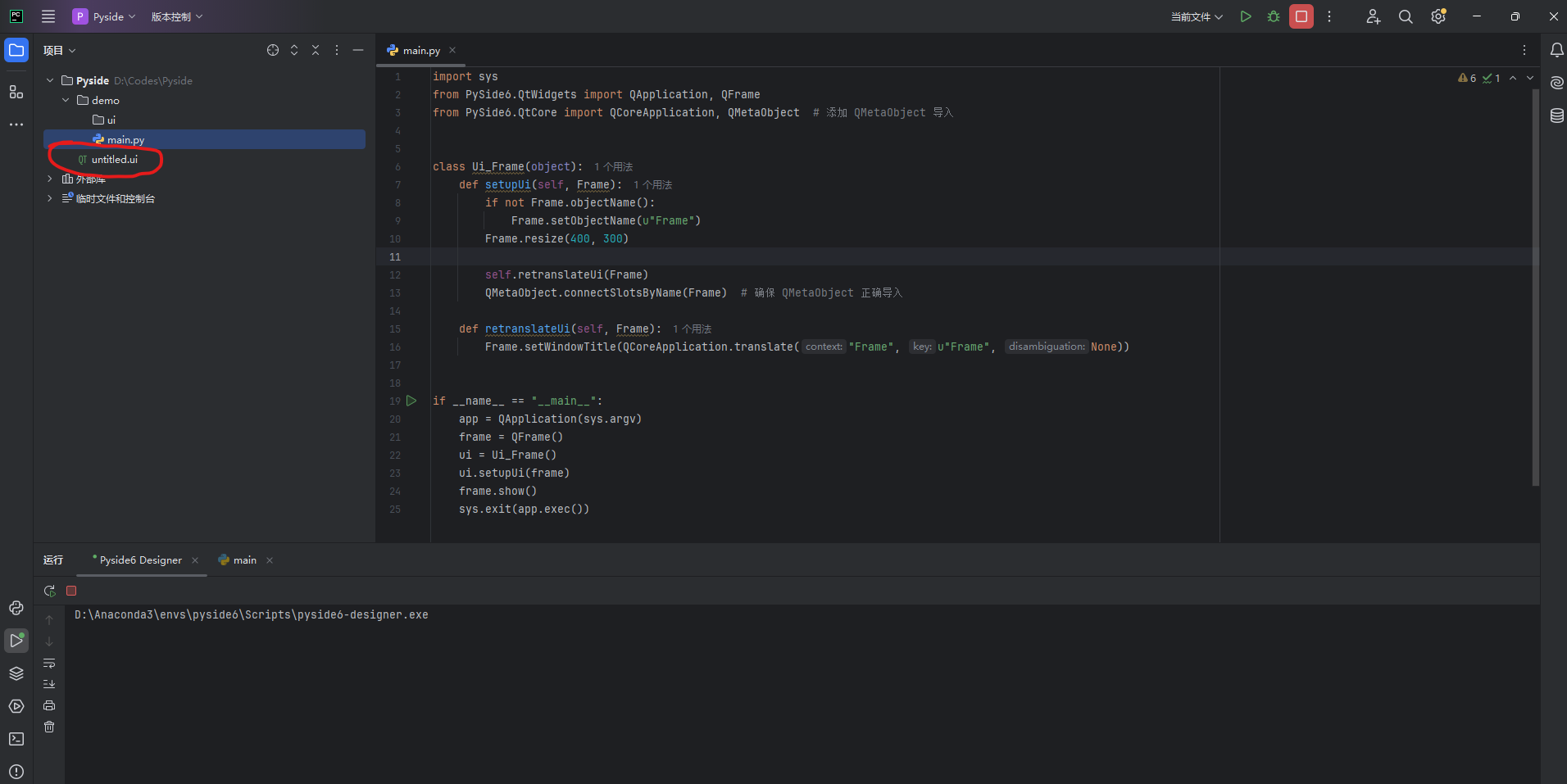This screenshot has width=1567, height=784.
Task: Run the current file with green play icon
Action: click(x=1246, y=16)
